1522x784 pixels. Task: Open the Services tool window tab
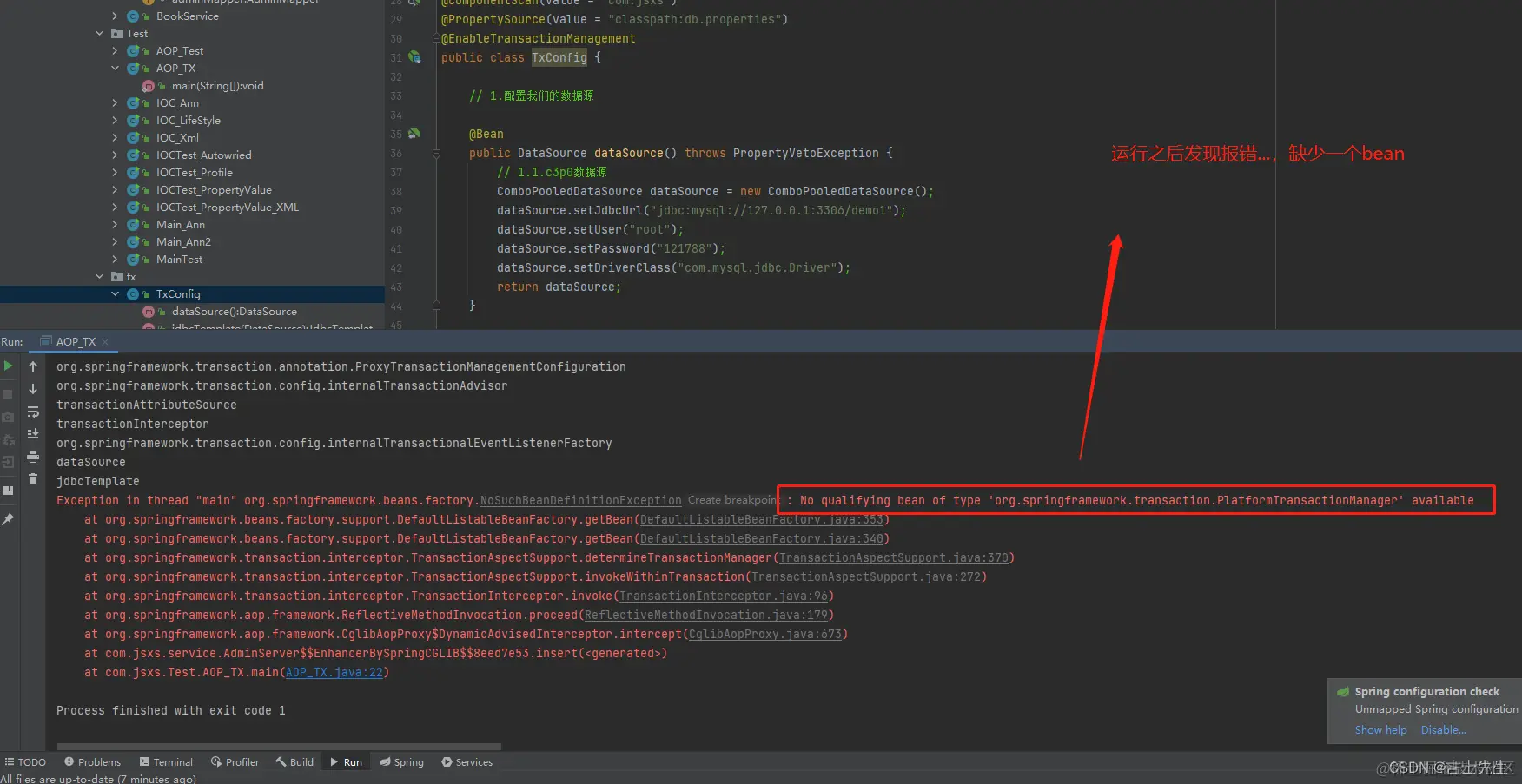click(467, 762)
